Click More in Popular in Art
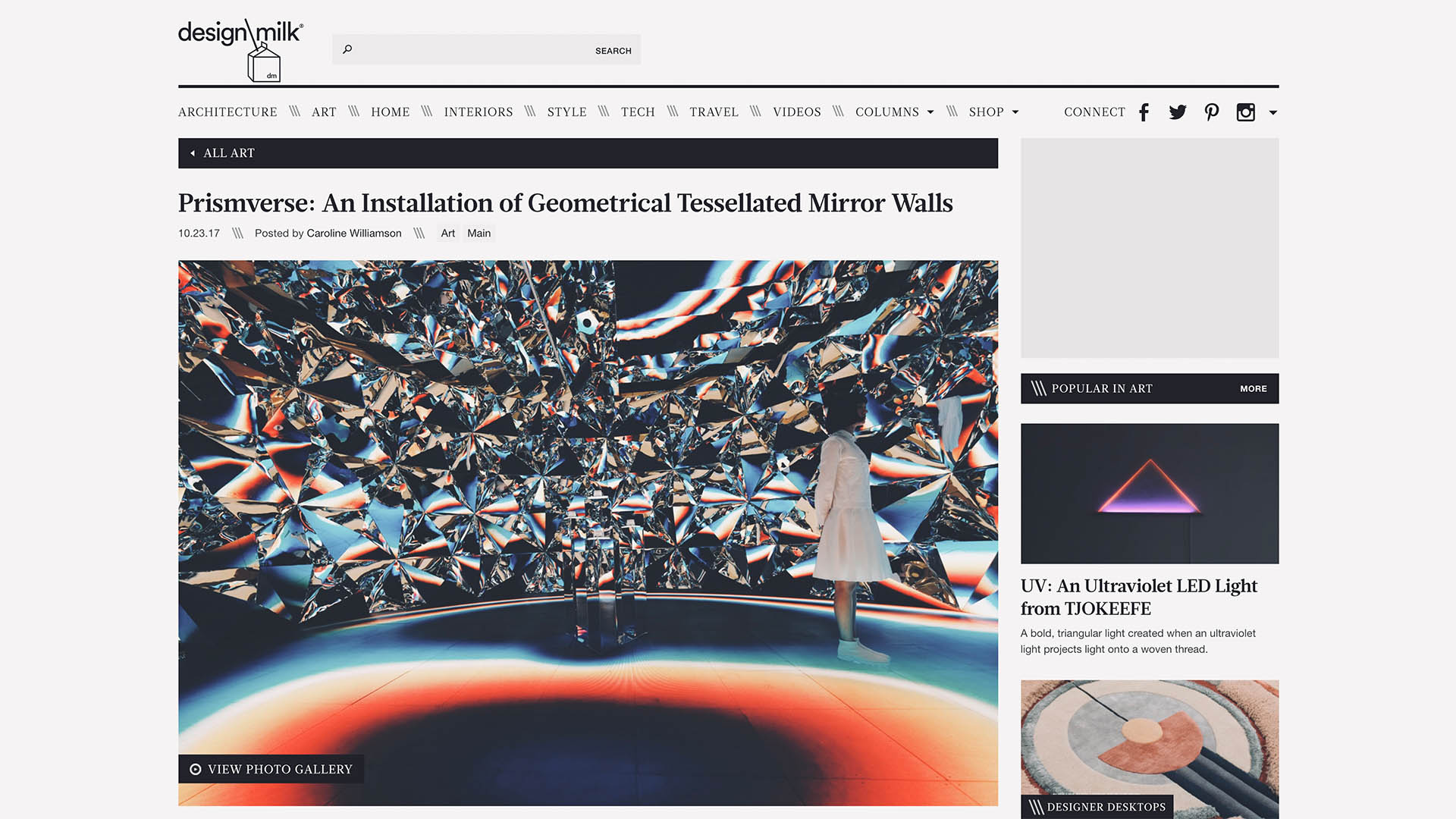1456x819 pixels. (1254, 388)
